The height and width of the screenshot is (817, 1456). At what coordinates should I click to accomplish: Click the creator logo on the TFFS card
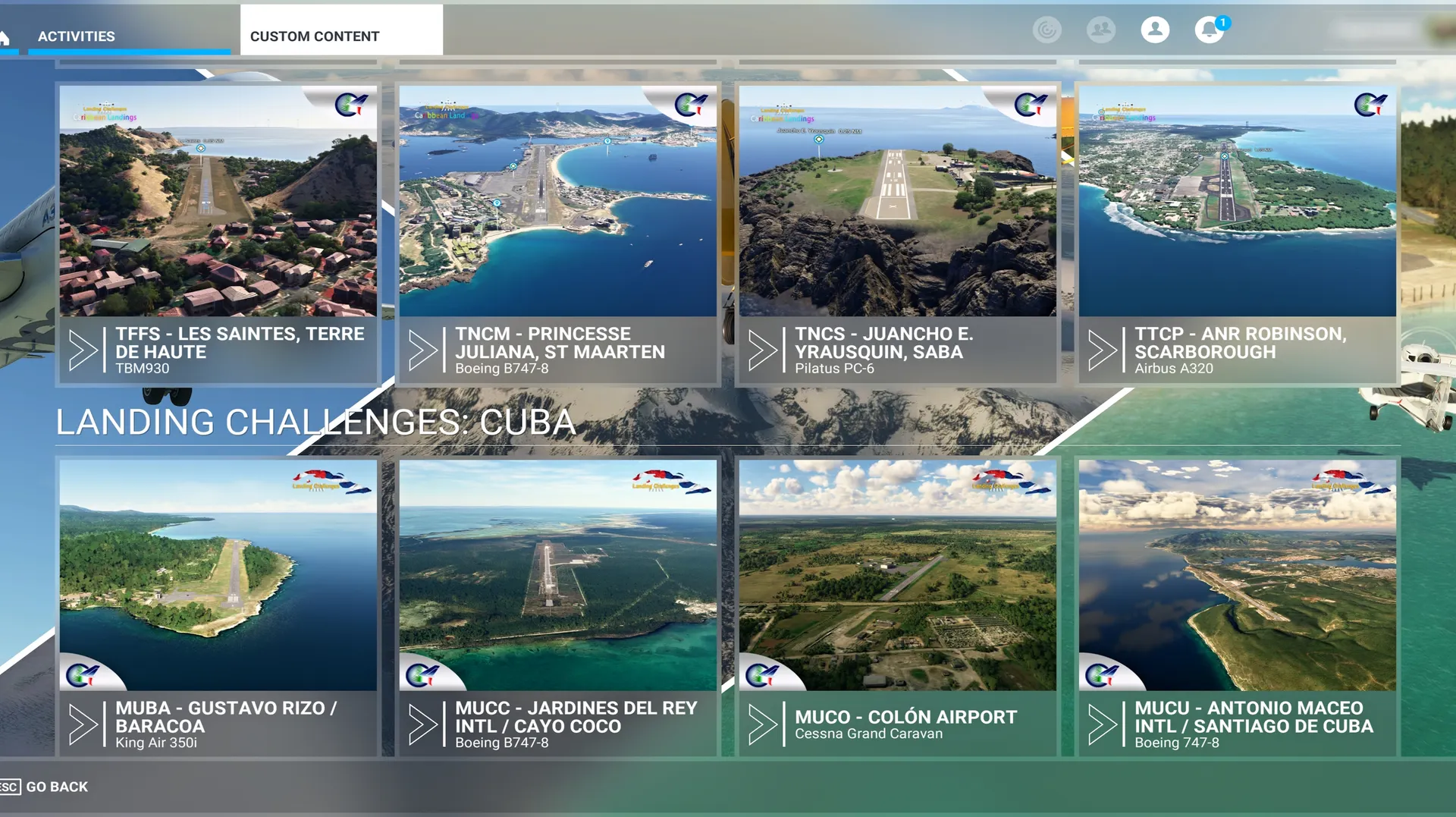point(351,104)
